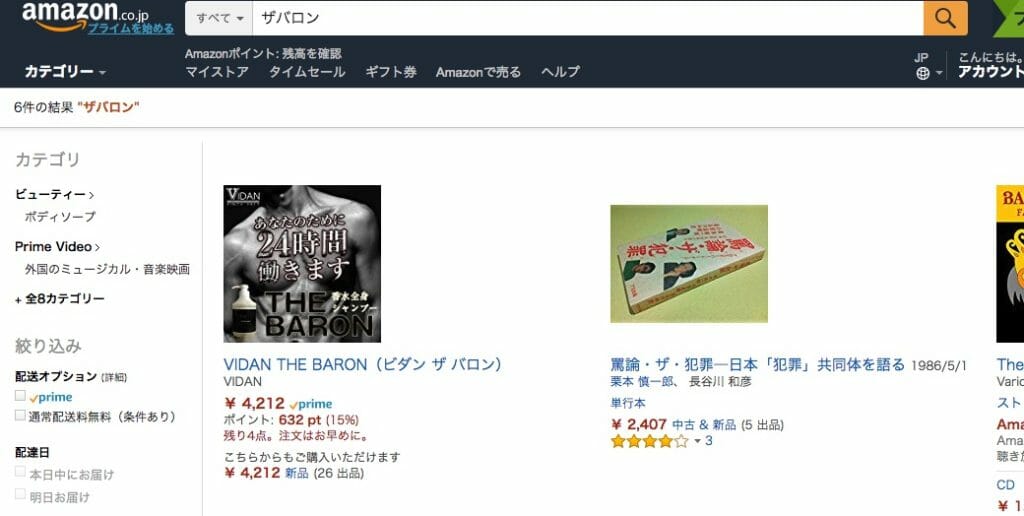Click the orange search magnifier button

coord(945,18)
